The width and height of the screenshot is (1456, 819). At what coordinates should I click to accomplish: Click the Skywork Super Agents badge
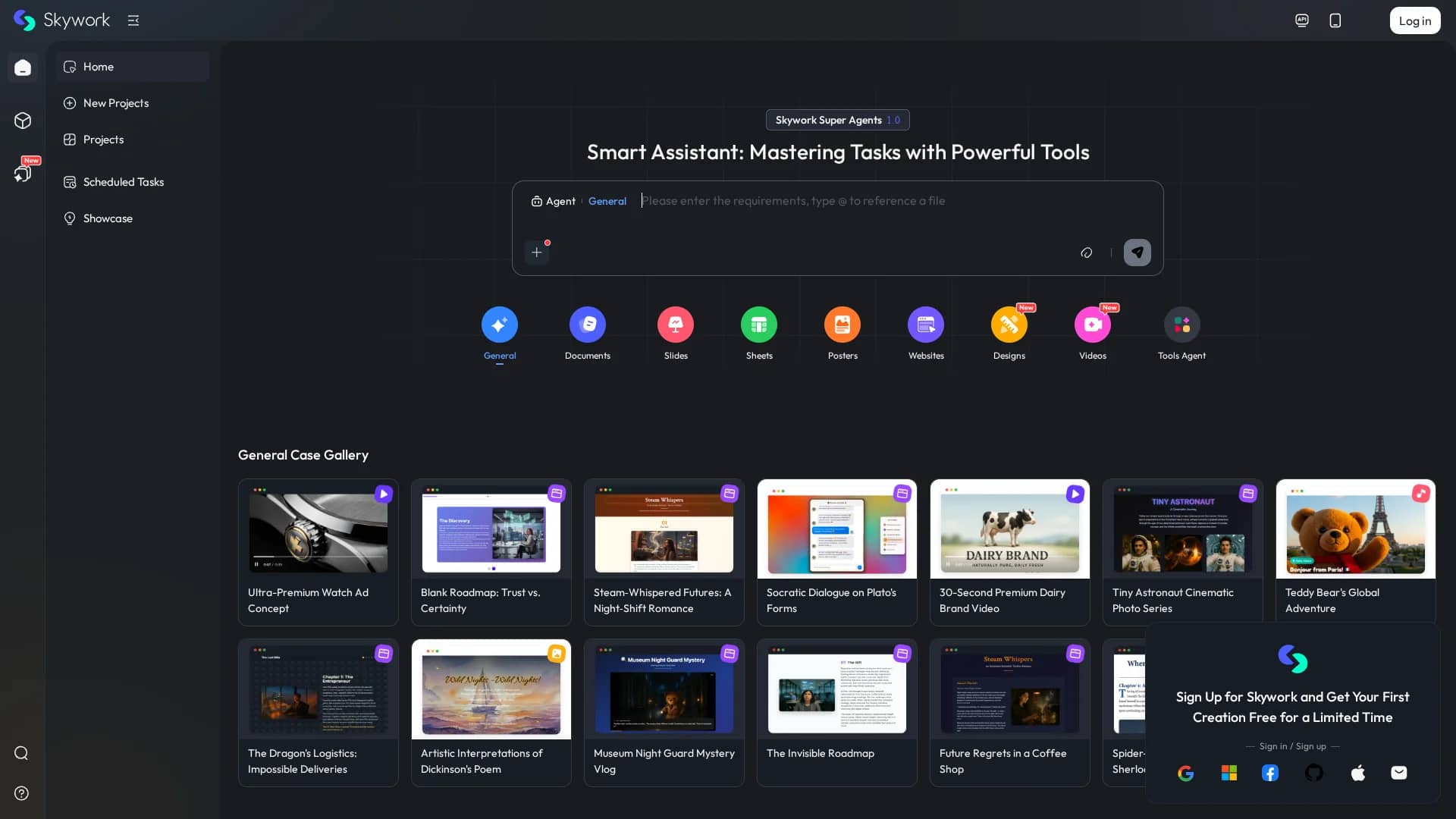point(837,120)
